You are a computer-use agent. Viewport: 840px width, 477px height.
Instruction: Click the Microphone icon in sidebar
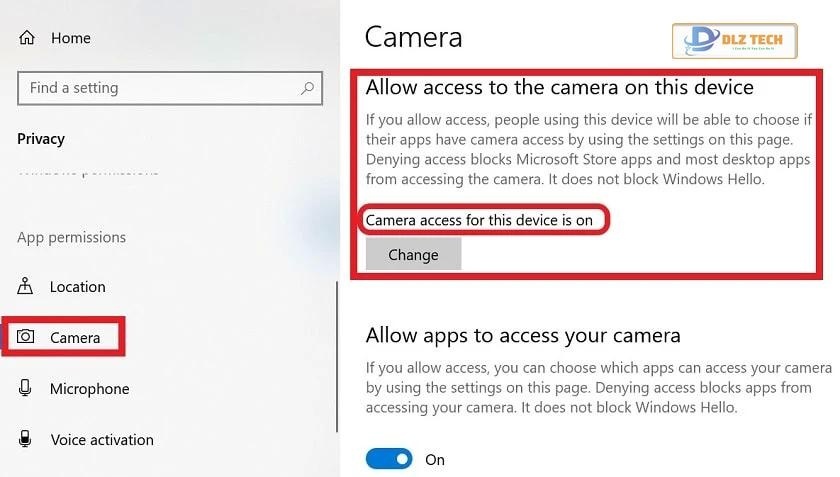[26, 388]
